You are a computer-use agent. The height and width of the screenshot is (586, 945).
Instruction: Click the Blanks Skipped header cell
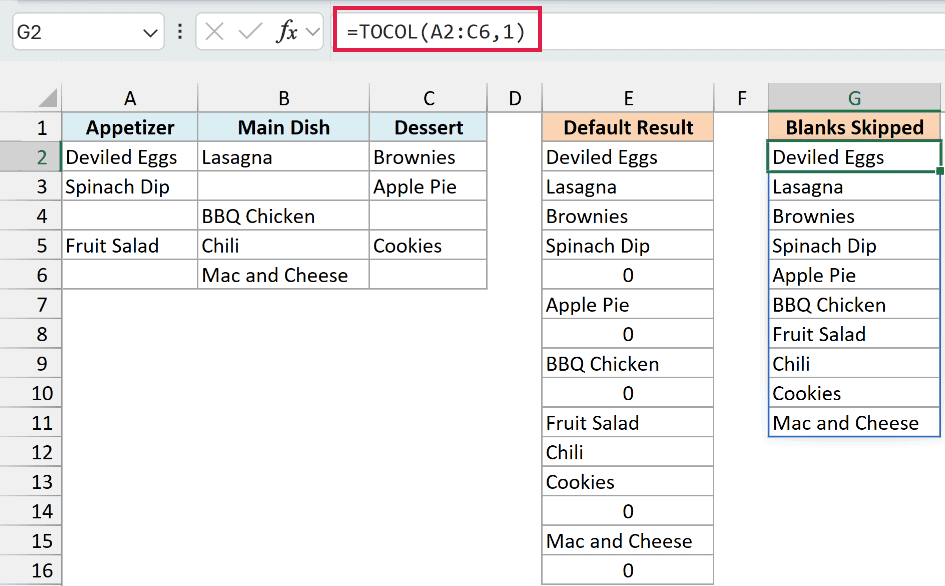[x=854, y=127]
